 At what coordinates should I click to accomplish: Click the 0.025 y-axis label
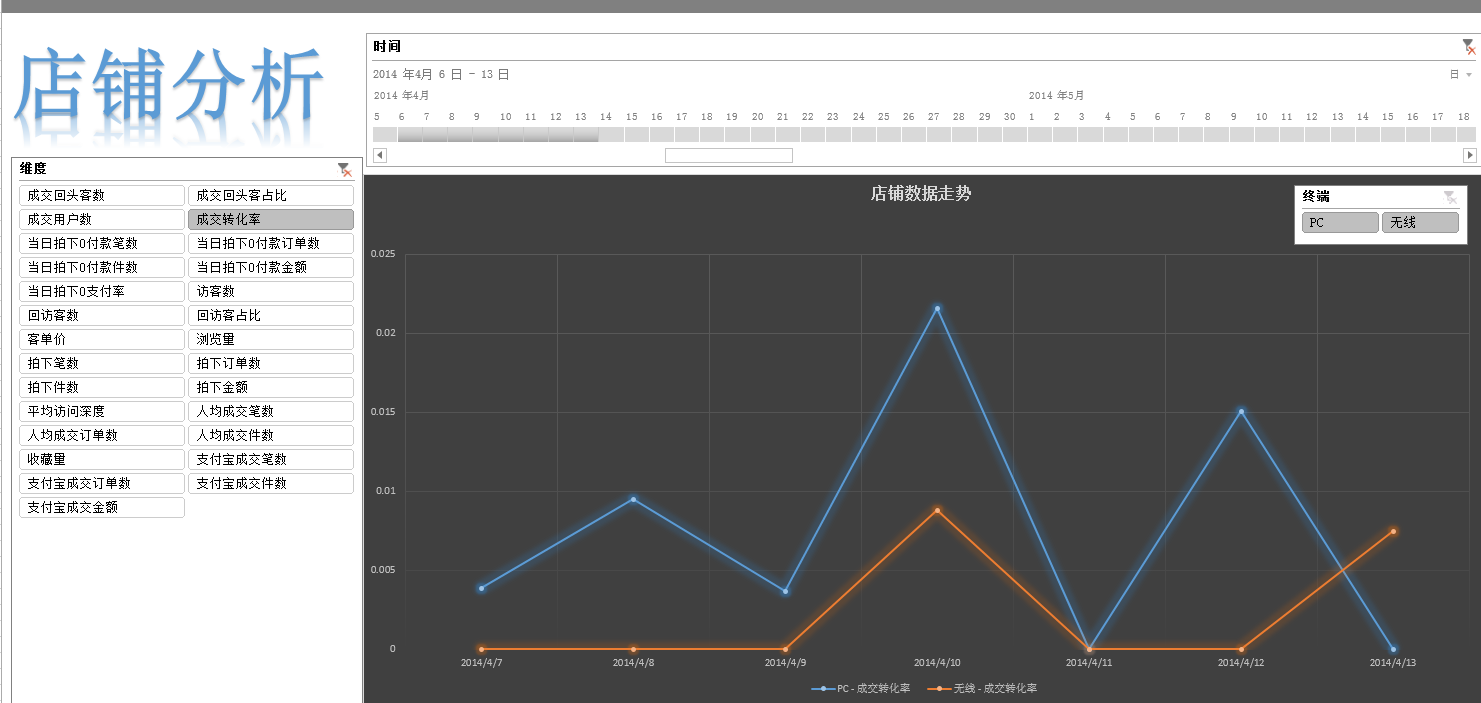pos(383,254)
